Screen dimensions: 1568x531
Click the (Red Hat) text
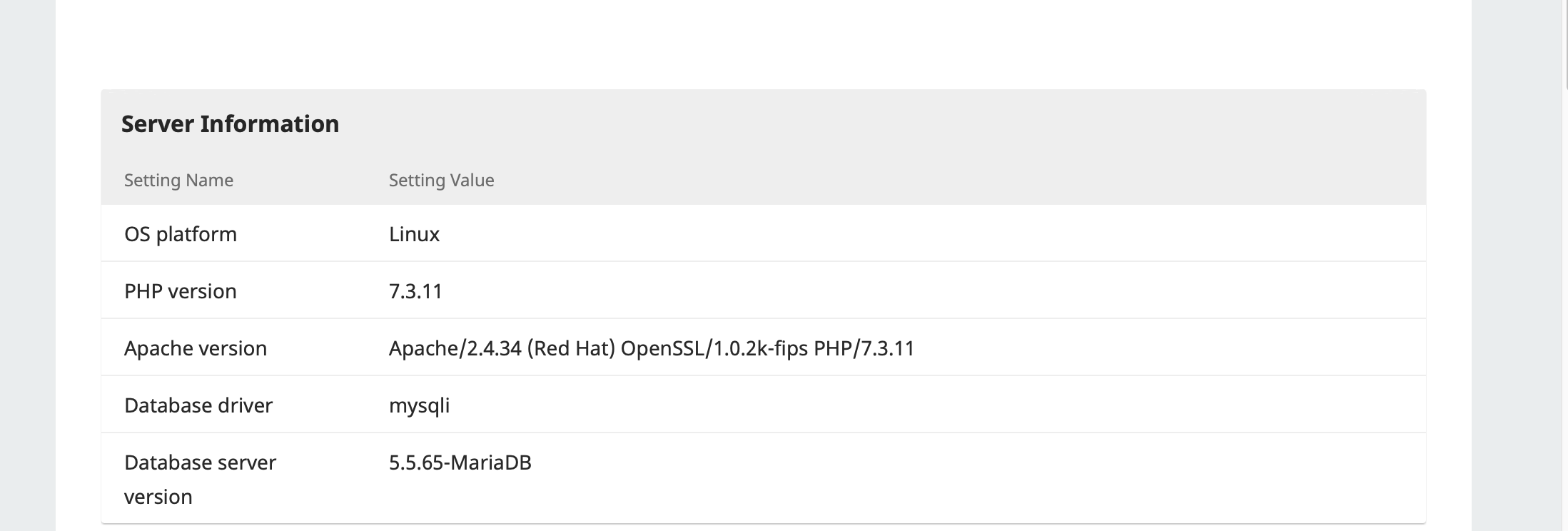pyautogui.click(x=571, y=348)
